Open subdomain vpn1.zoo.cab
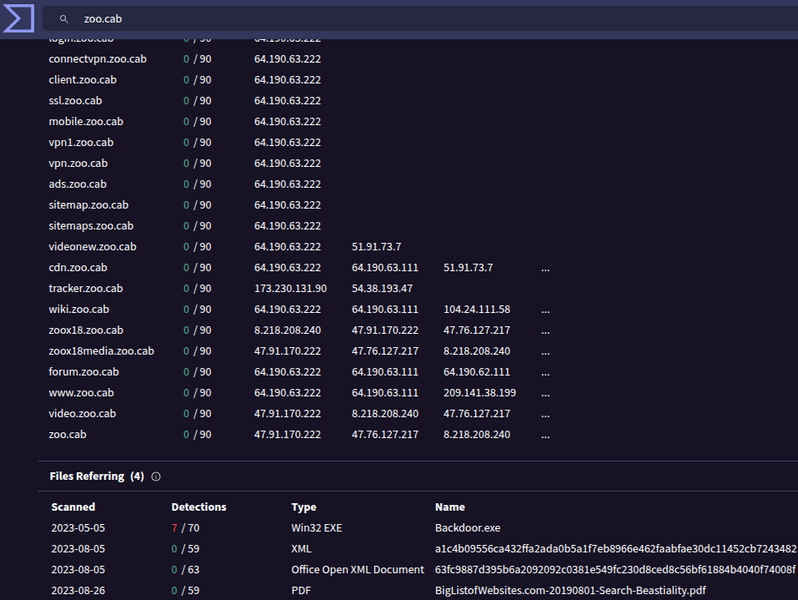The height and width of the screenshot is (600, 798). tap(81, 142)
